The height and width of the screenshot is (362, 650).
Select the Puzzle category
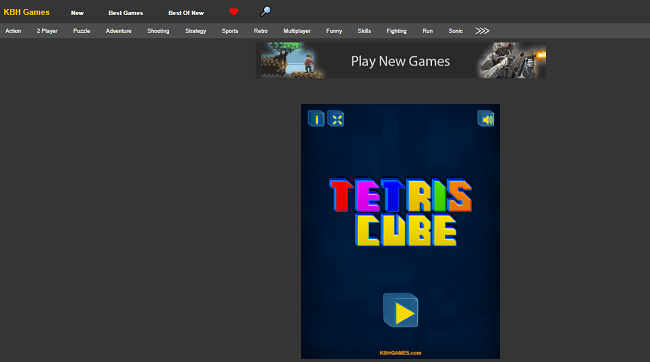pos(82,31)
